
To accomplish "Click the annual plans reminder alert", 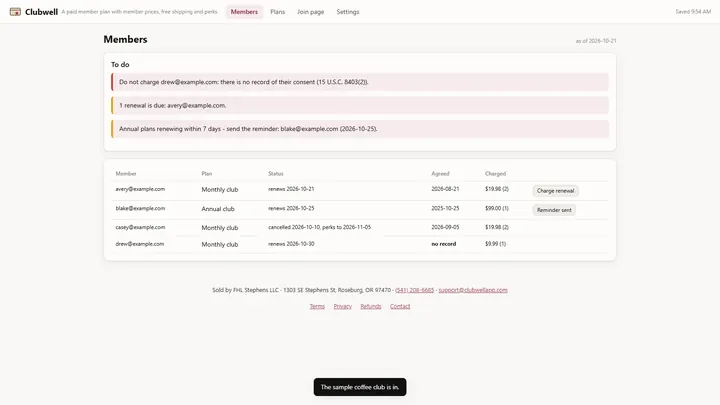I will tap(360, 129).
